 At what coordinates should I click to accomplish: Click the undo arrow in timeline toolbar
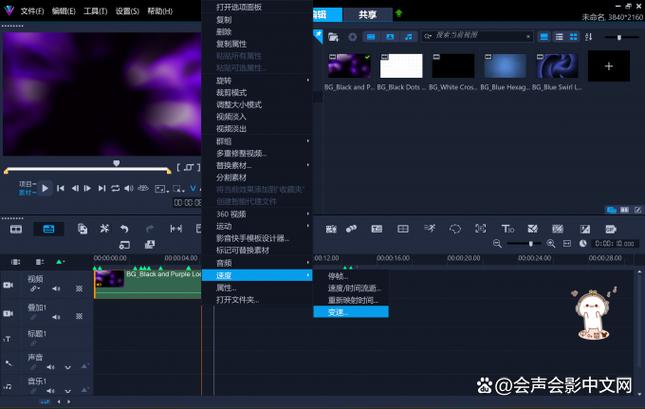pyautogui.click(x=124, y=229)
